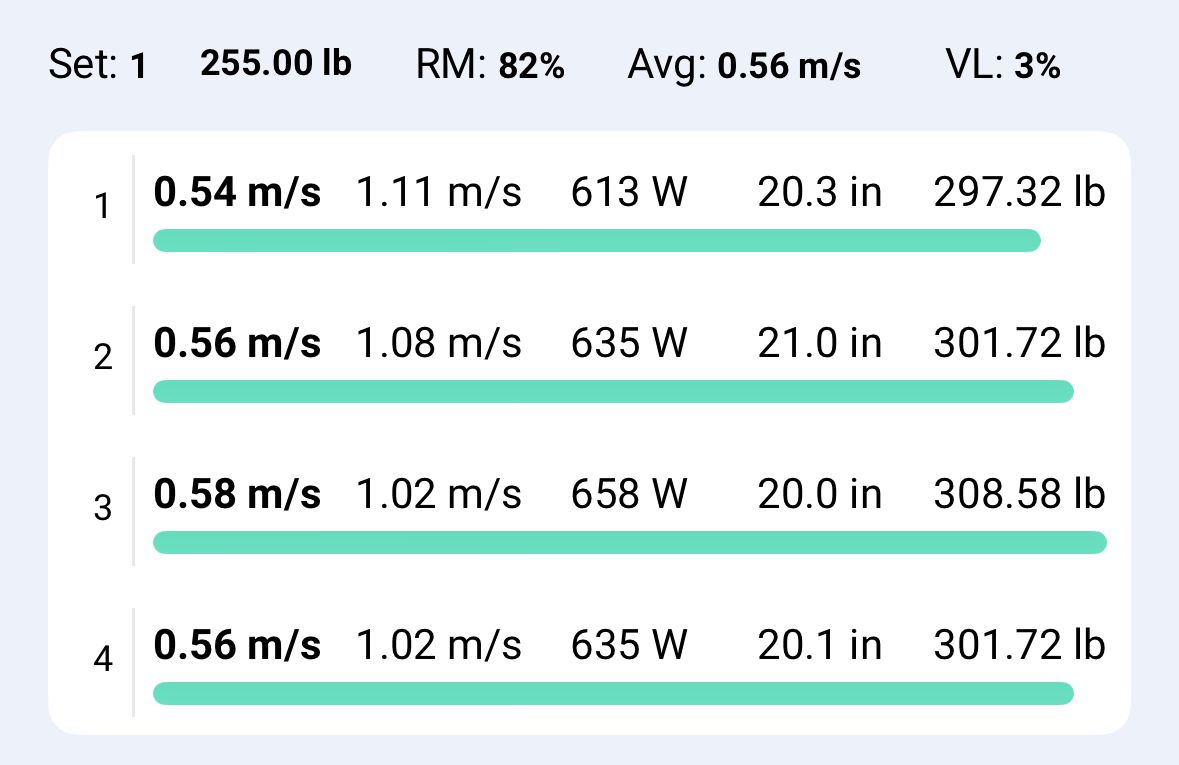The height and width of the screenshot is (765, 1179).
Task: Click rep 4 green velocity bar
Action: (614, 694)
